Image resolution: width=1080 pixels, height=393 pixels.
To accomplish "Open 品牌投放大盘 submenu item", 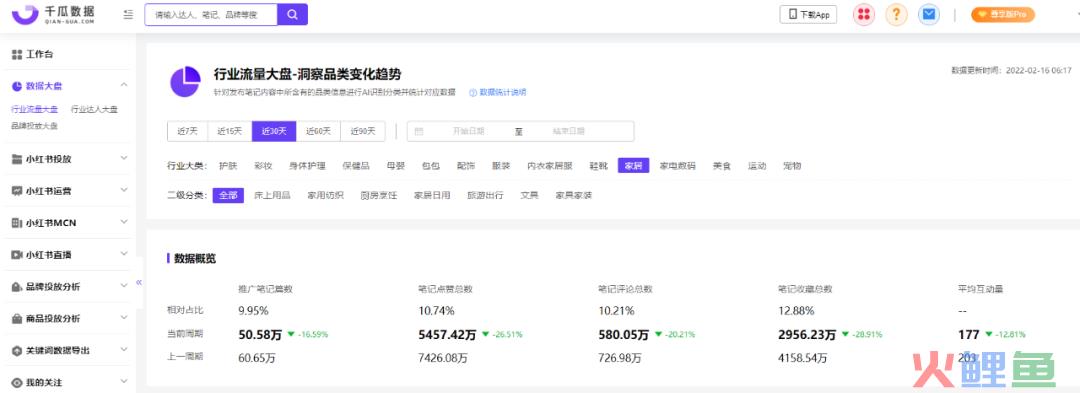I will (34, 126).
